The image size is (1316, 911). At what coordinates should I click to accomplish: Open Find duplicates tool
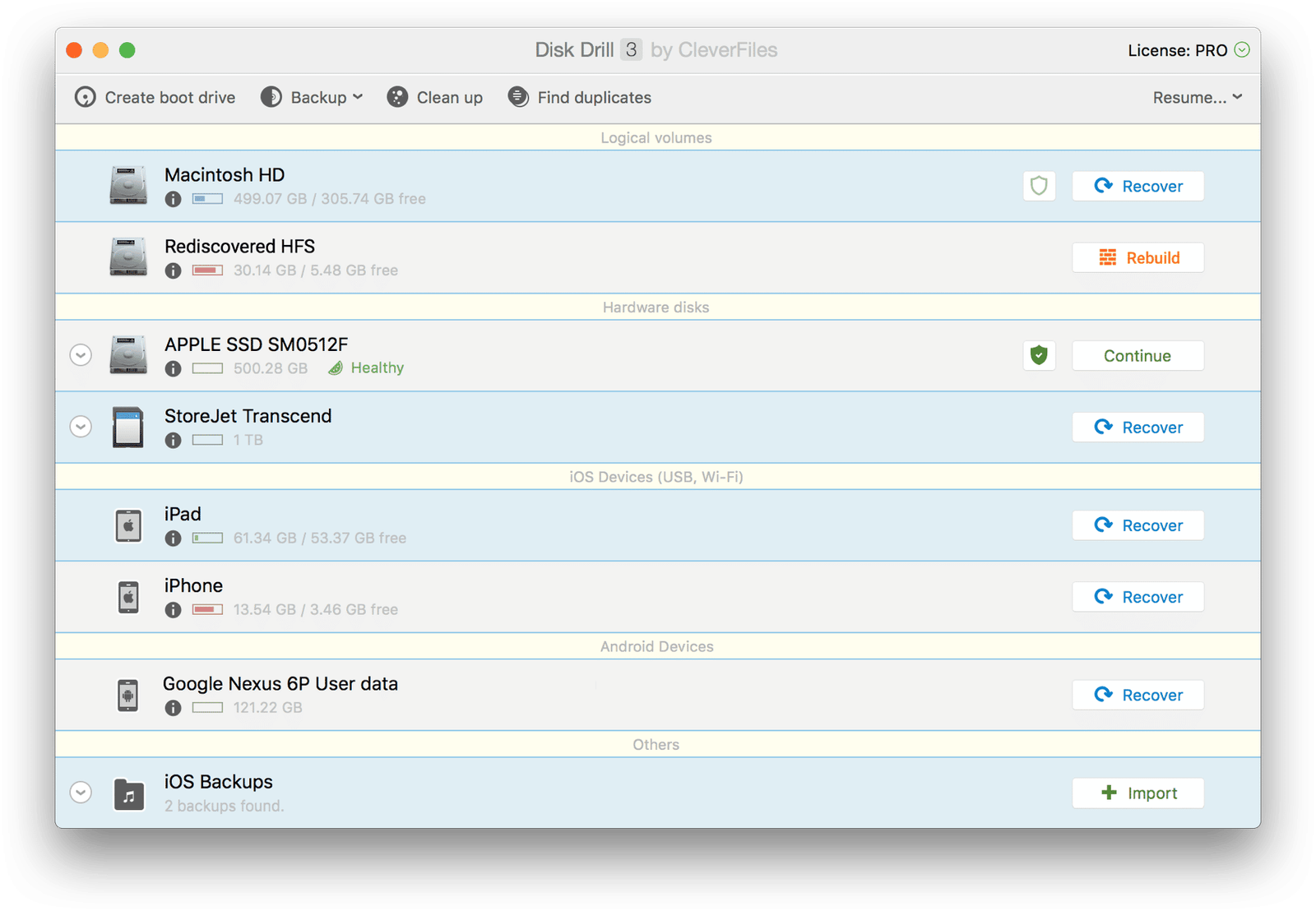pyautogui.click(x=580, y=97)
